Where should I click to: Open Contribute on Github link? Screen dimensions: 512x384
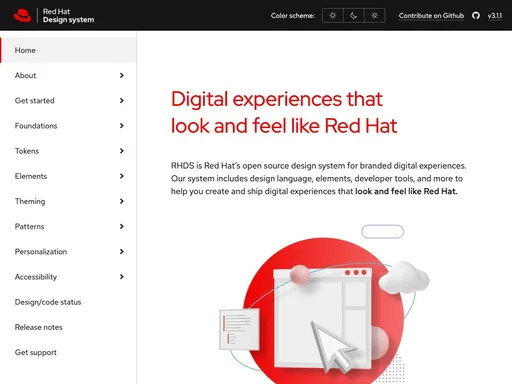tap(431, 16)
